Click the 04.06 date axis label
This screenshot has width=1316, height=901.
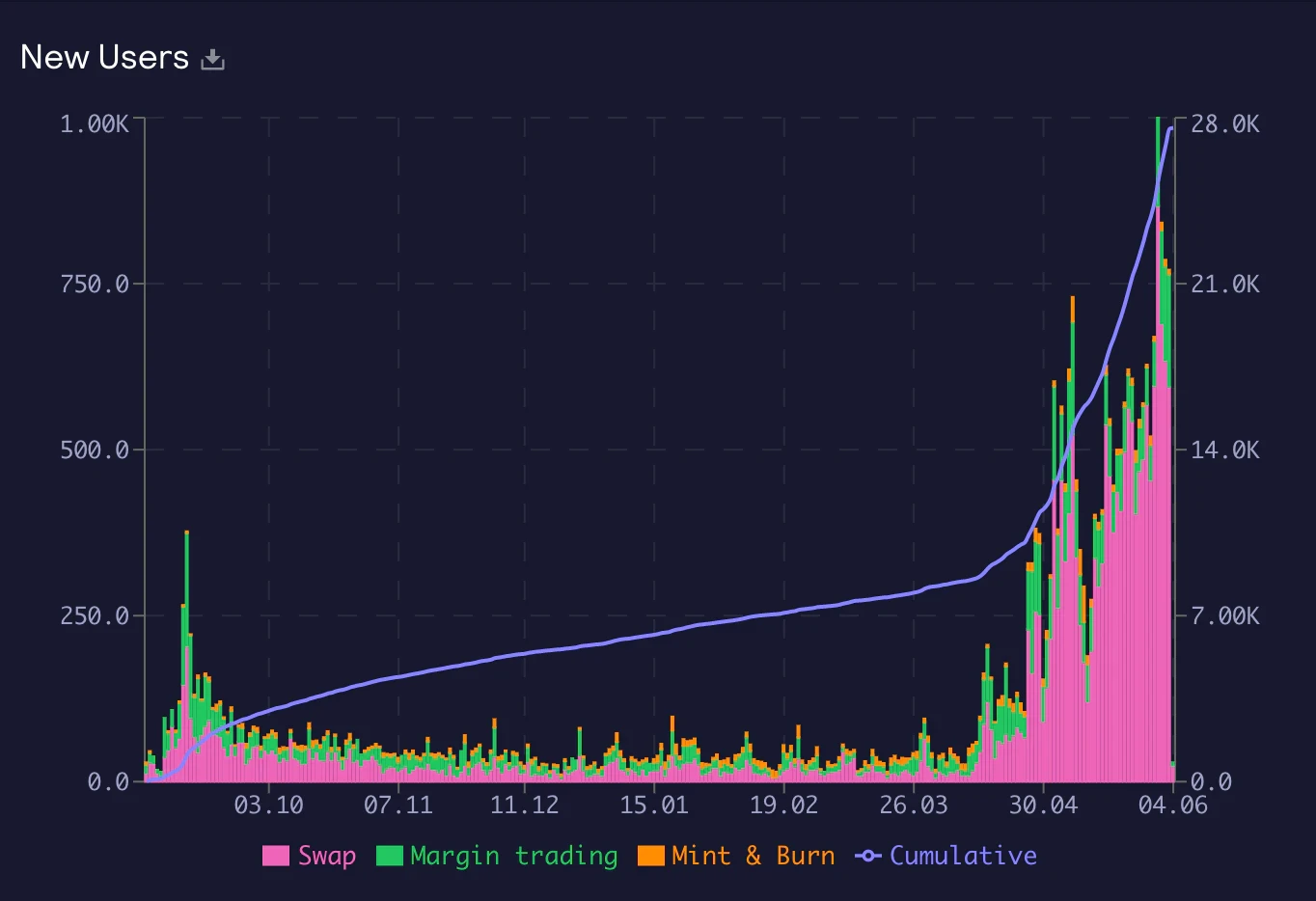click(1172, 805)
